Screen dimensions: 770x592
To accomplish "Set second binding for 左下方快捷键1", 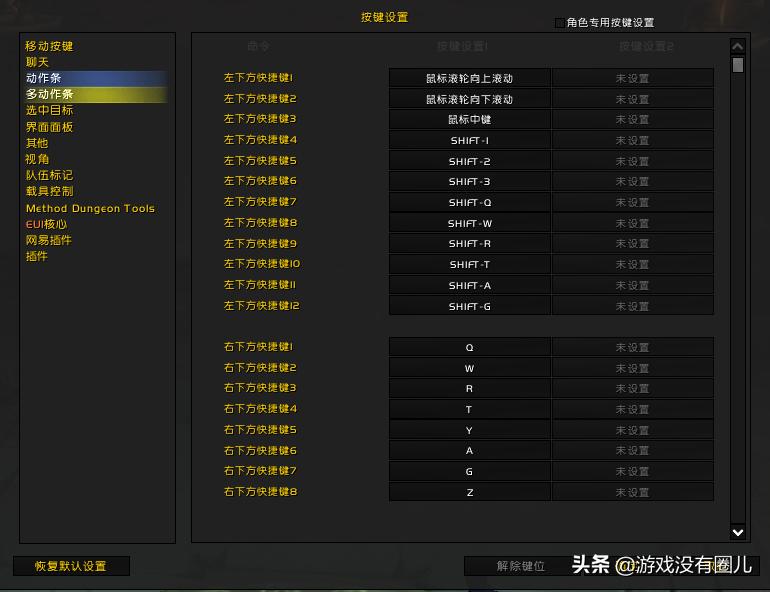I will click(x=632, y=78).
